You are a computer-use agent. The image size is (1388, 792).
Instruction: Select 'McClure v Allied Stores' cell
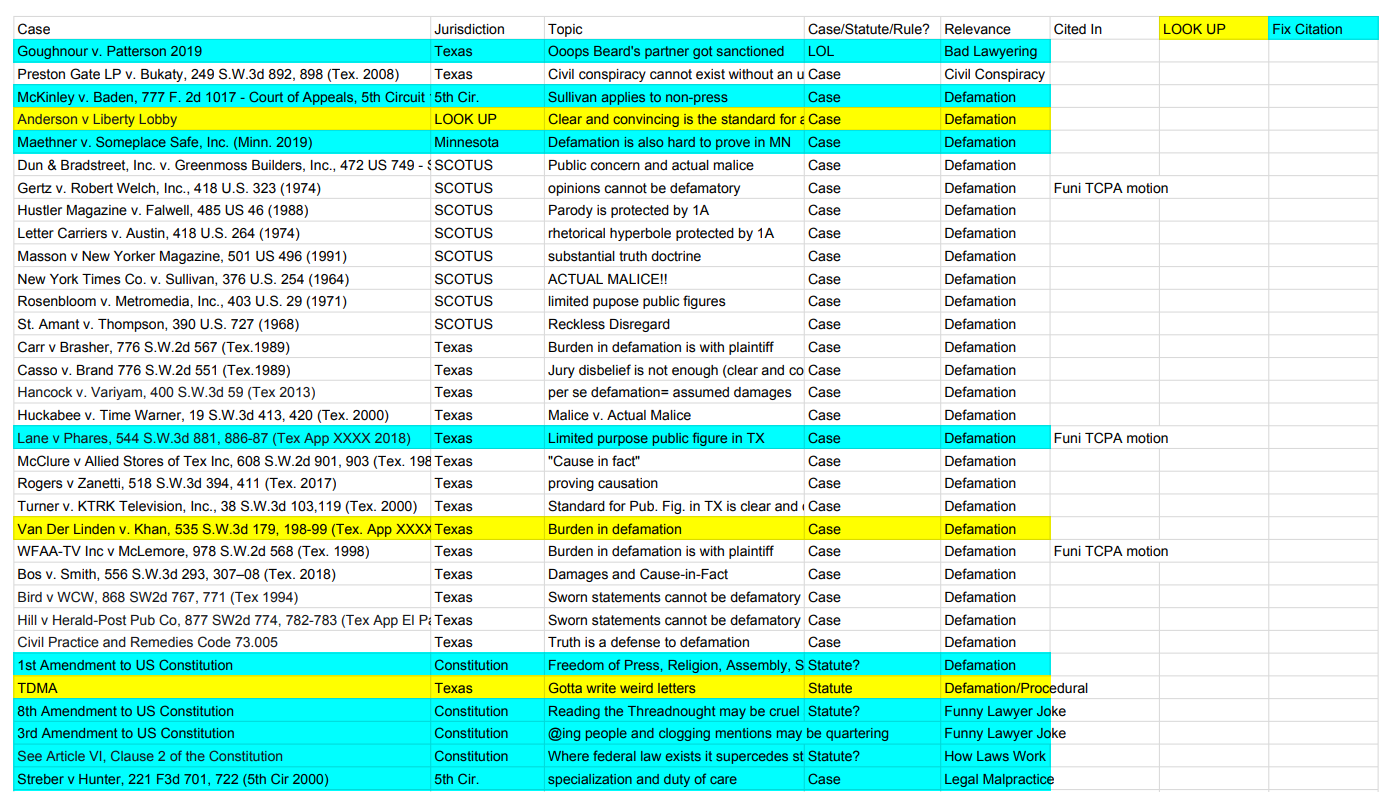point(222,461)
